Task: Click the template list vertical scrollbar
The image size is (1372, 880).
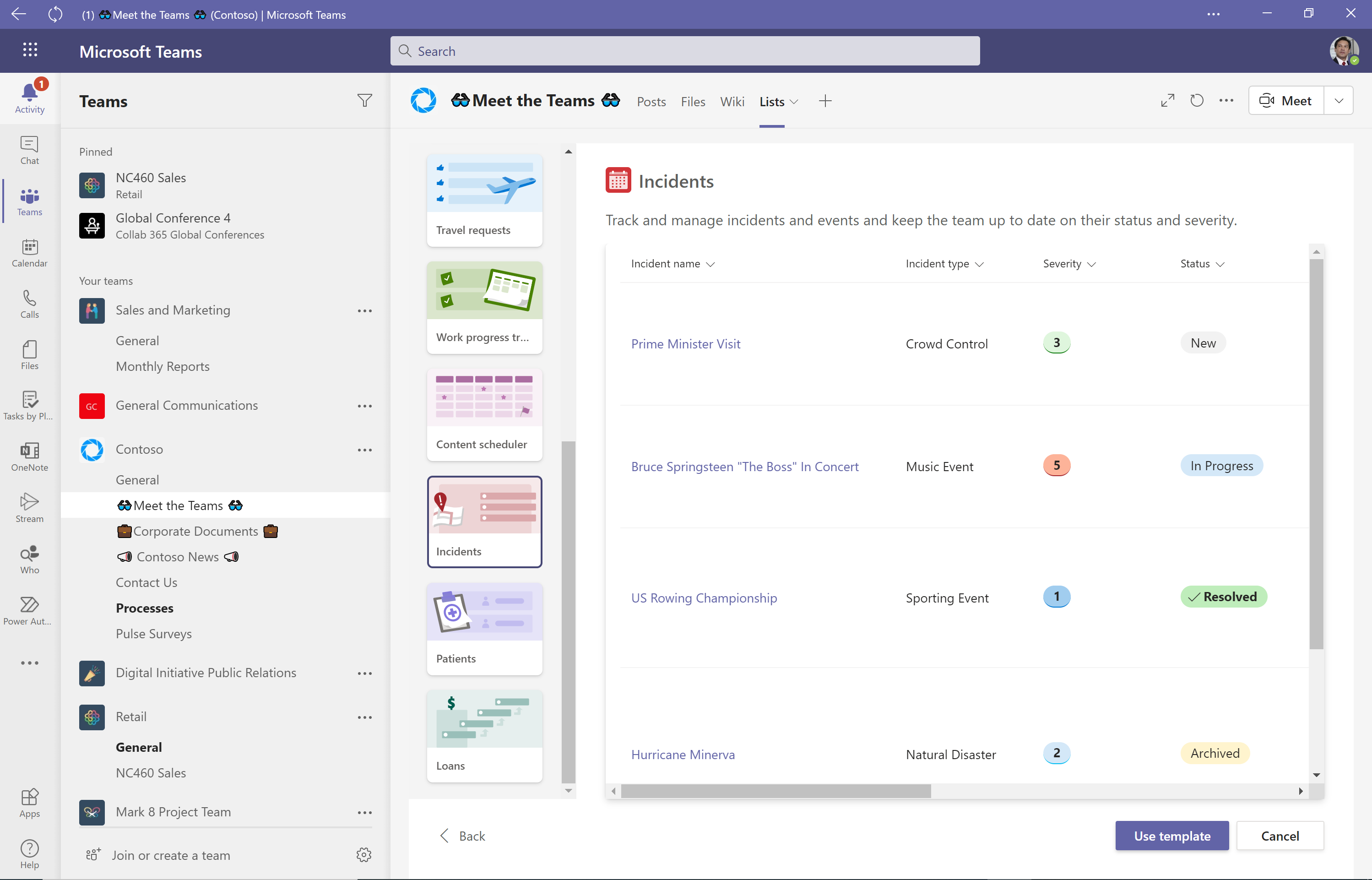Action: click(x=568, y=612)
